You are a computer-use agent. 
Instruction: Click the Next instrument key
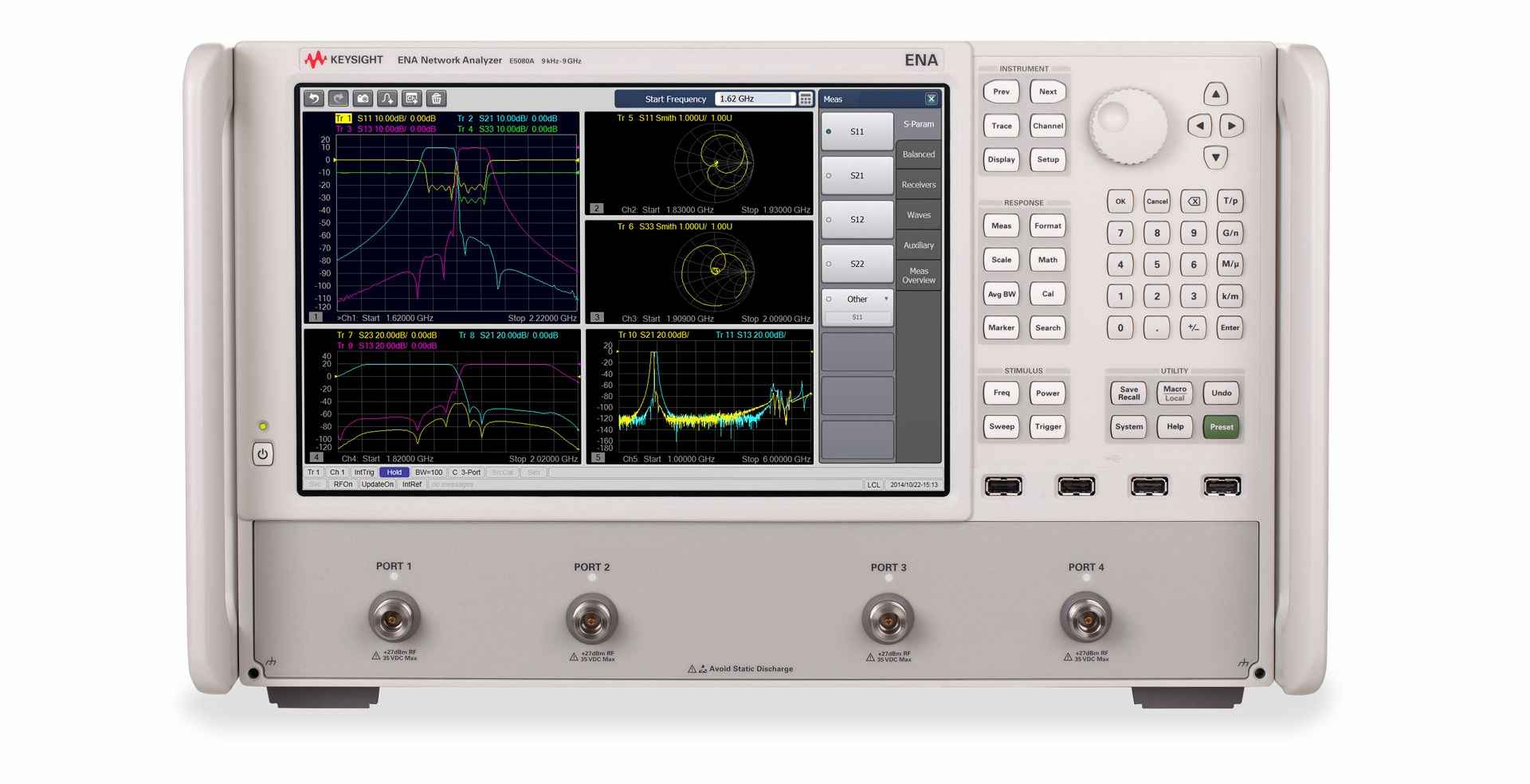(x=1048, y=92)
